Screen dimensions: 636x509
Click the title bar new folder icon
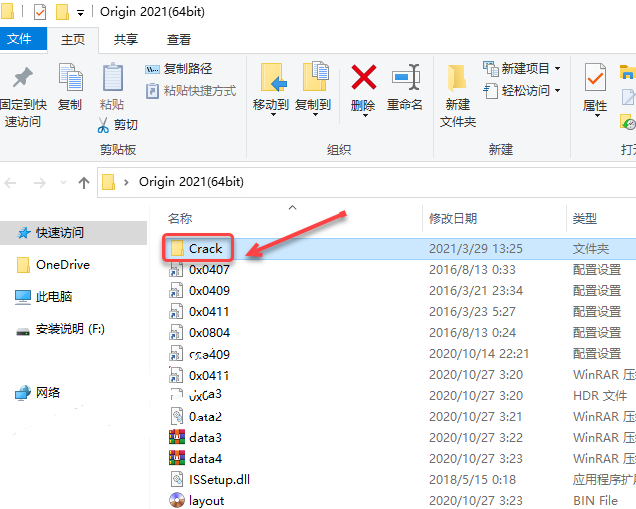[x=62, y=12]
